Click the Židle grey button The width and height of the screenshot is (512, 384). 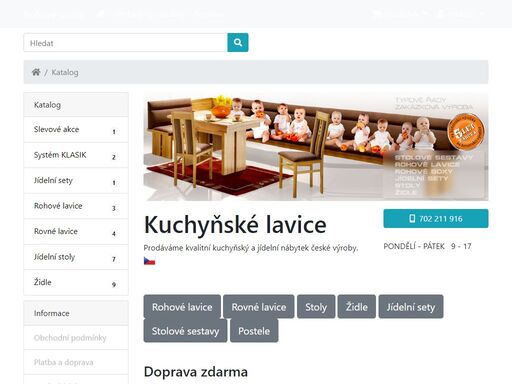point(357,307)
